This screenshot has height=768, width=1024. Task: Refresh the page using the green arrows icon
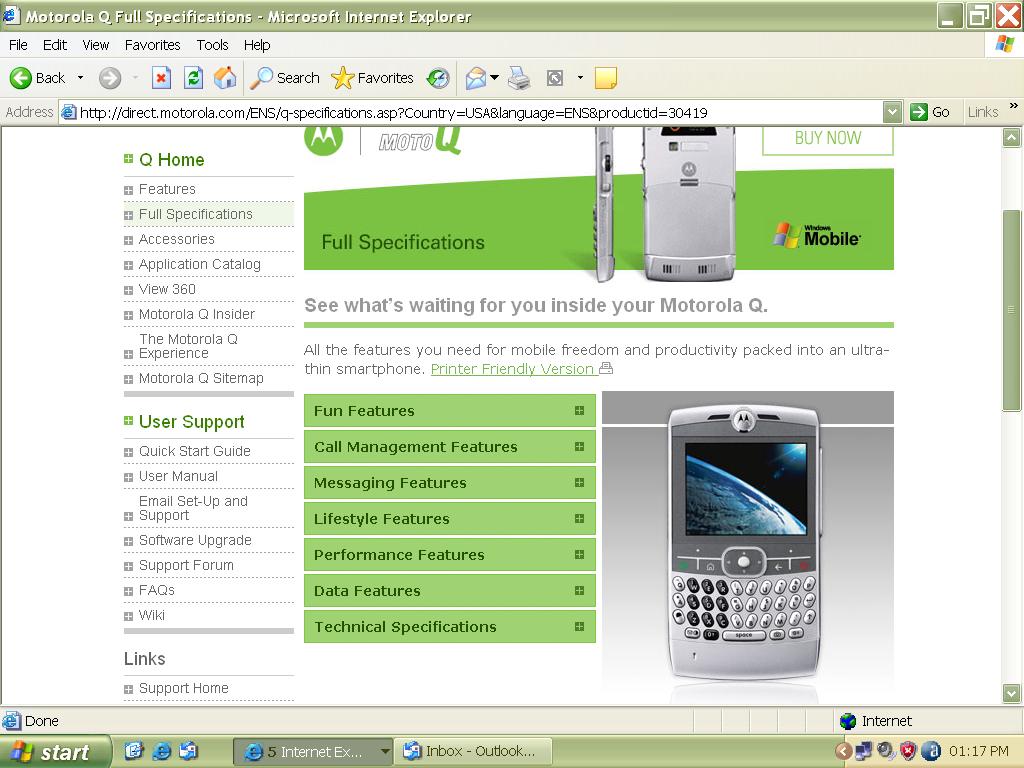pyautogui.click(x=193, y=78)
